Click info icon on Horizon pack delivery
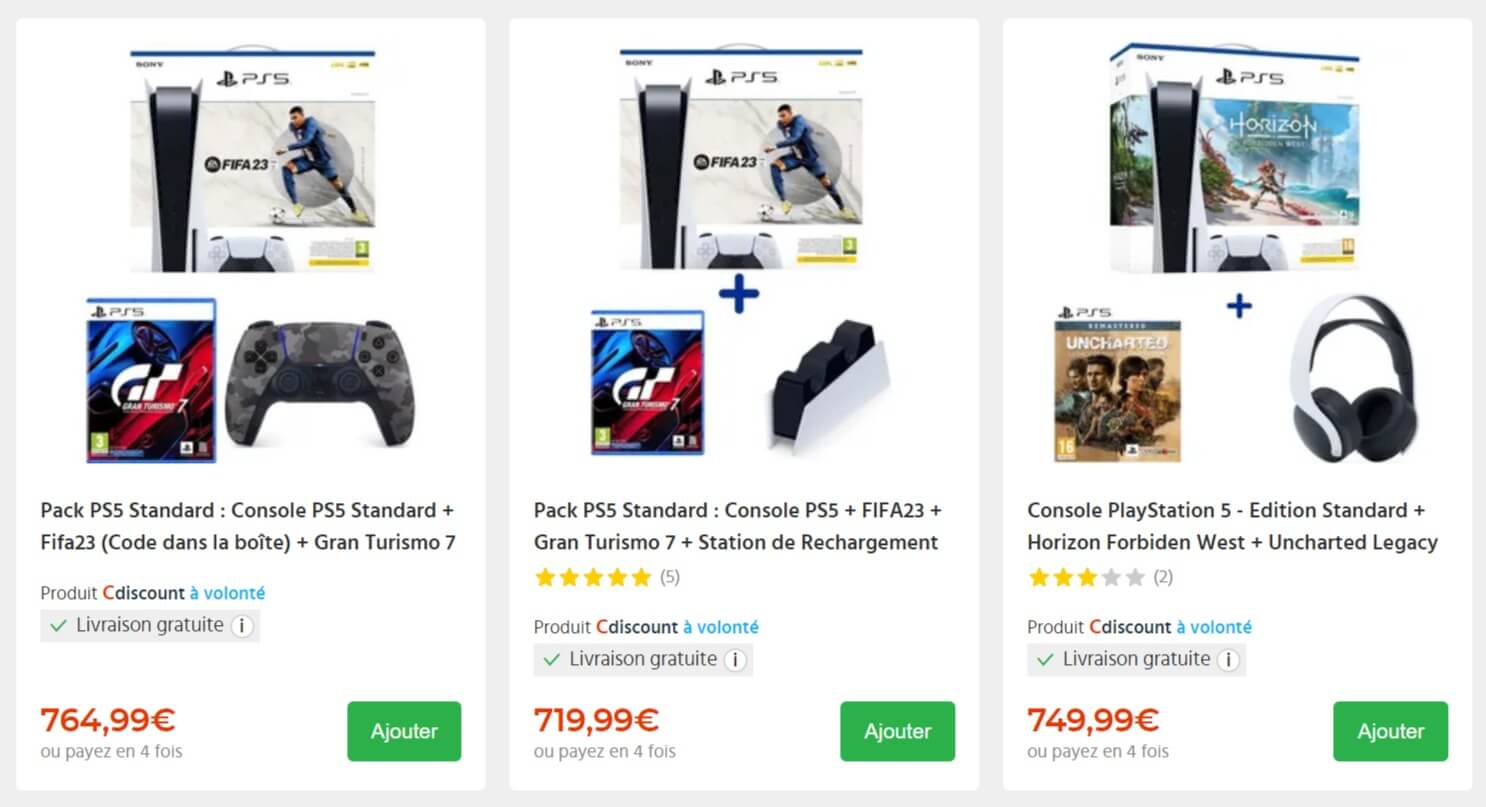Viewport: 1486px width, 807px height. pyautogui.click(x=1228, y=660)
